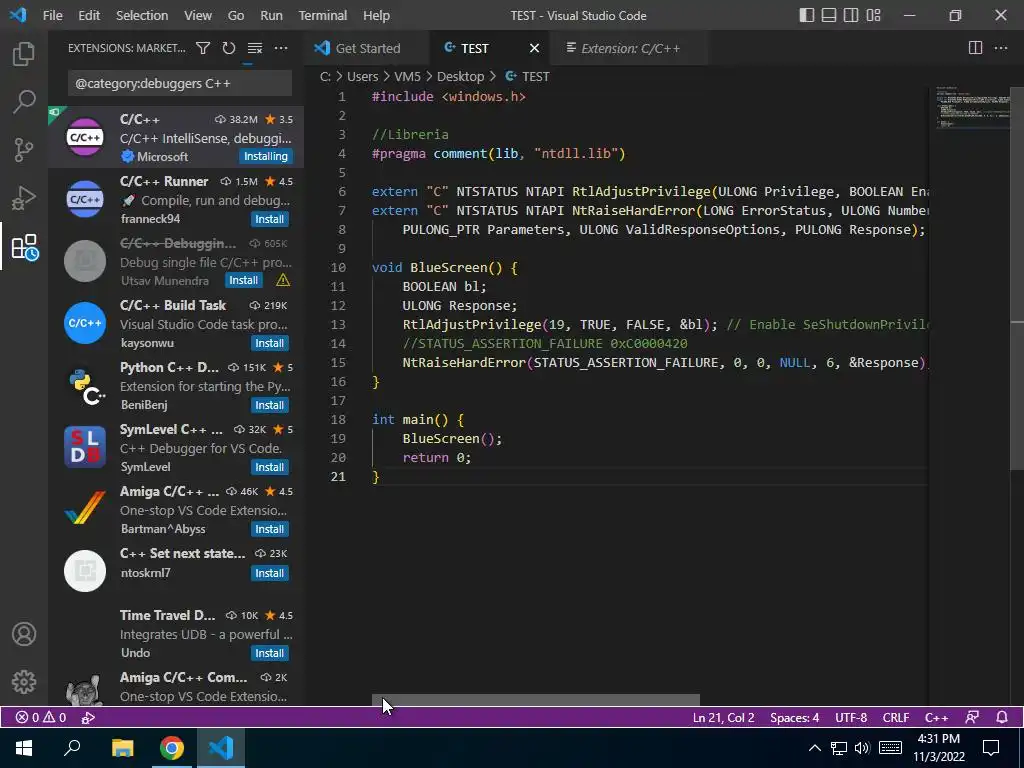Screen dimensions: 1024x768
Task: Refresh the extensions list
Action: tap(229, 48)
